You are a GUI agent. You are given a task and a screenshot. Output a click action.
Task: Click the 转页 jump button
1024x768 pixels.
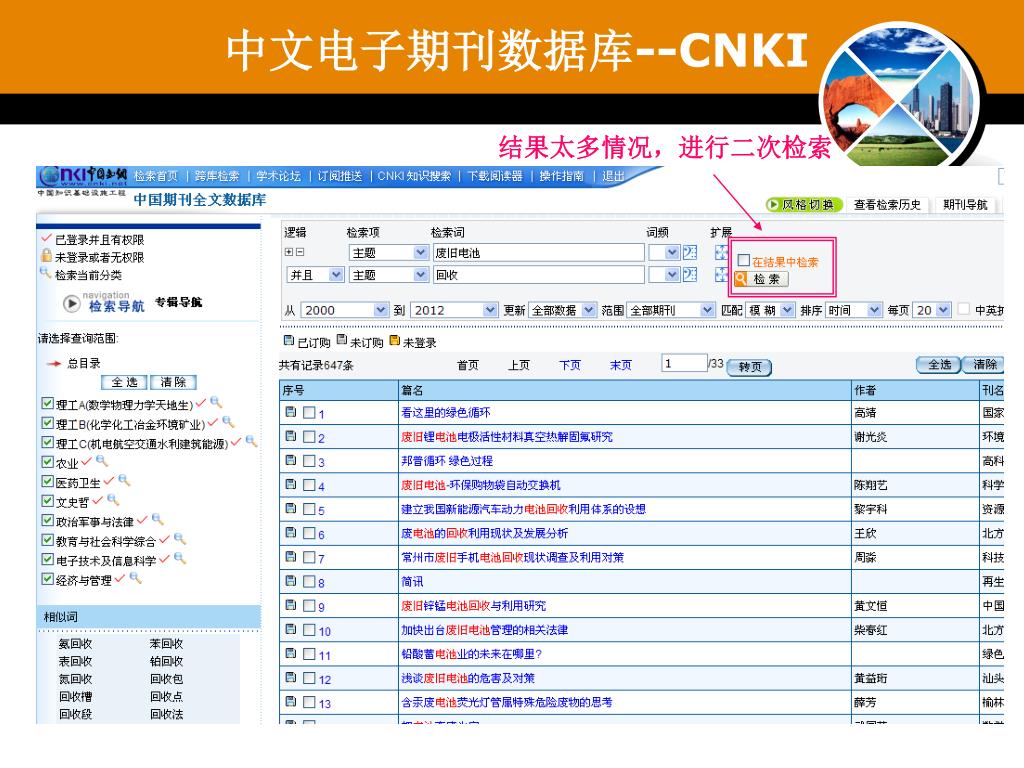click(750, 367)
